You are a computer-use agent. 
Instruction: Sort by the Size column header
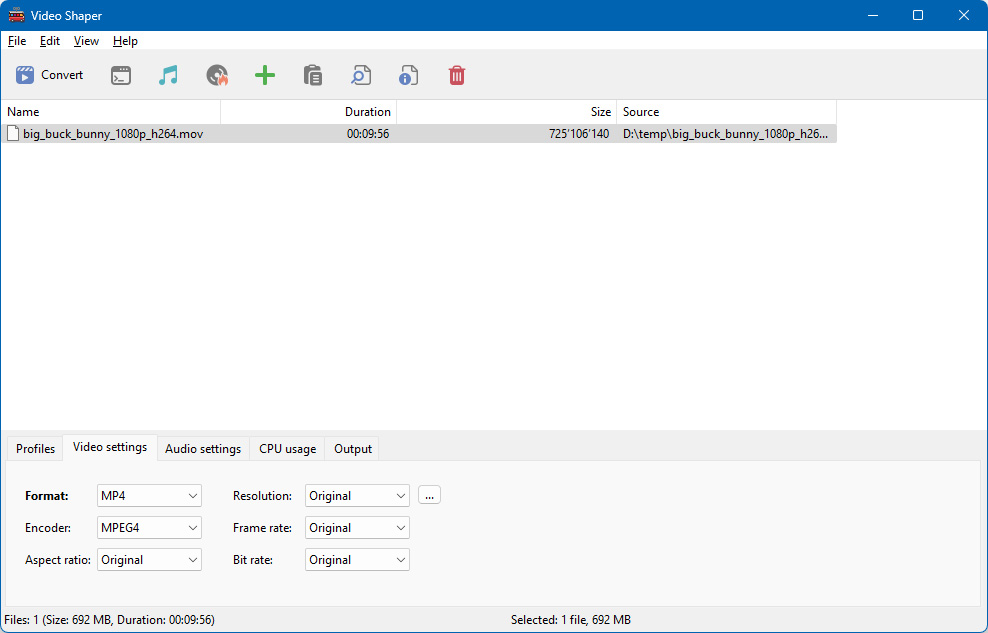click(x=507, y=111)
